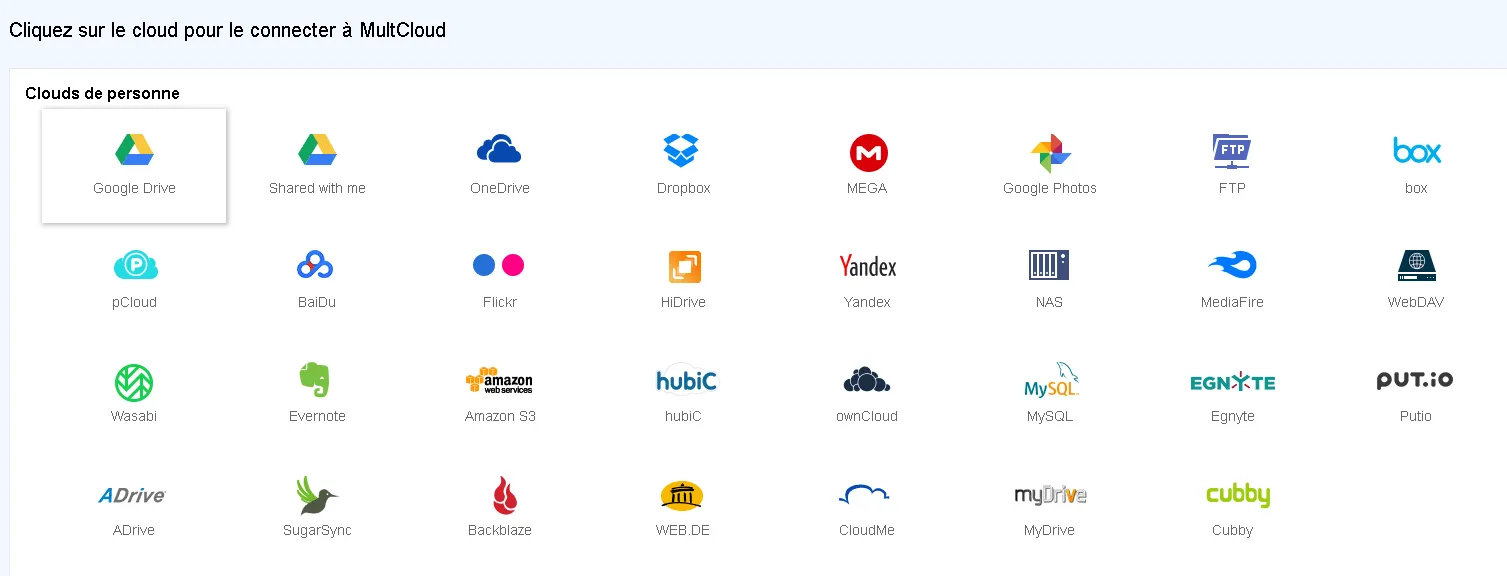The image size is (1507, 576).
Task: Pick the Amazon S3 service
Action: point(499,380)
